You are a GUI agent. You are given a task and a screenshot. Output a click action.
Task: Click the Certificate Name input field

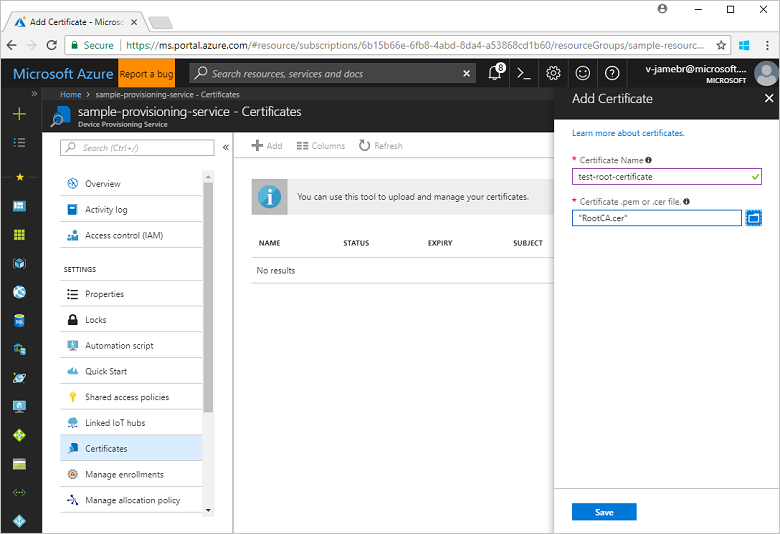[x=660, y=177]
